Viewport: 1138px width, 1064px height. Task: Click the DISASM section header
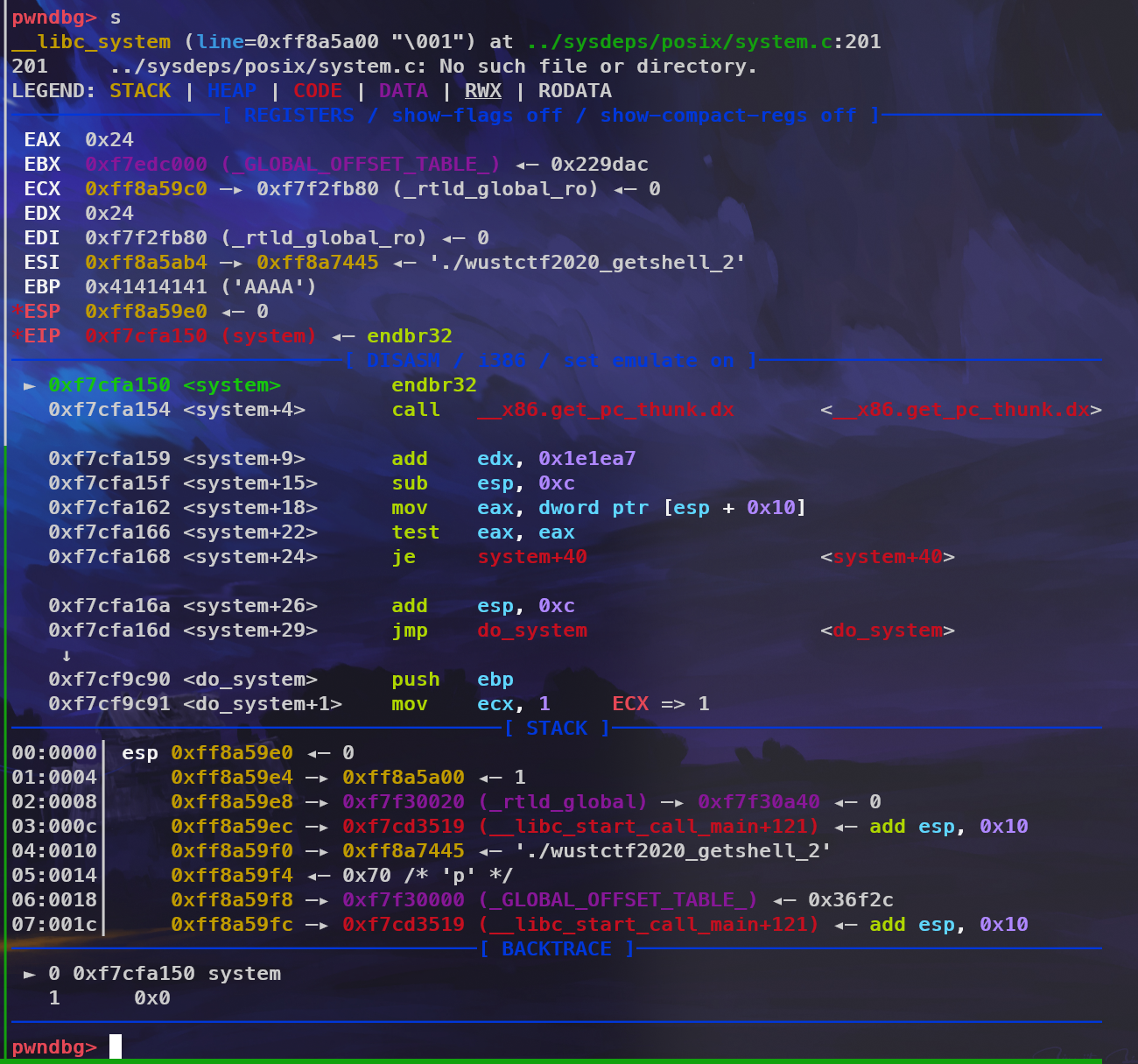[404, 361]
